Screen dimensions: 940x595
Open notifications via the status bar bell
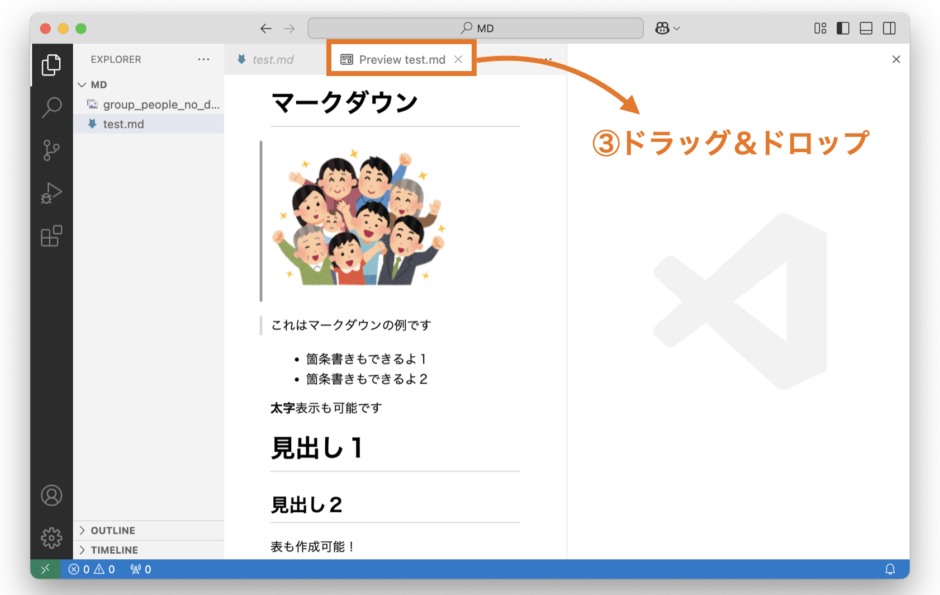[x=889, y=568]
